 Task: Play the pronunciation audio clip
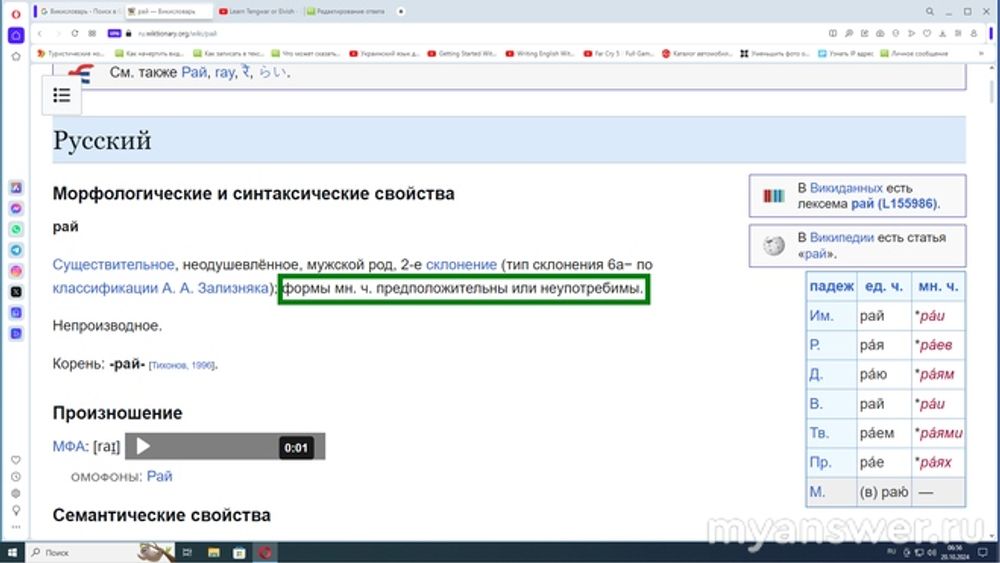coord(143,447)
